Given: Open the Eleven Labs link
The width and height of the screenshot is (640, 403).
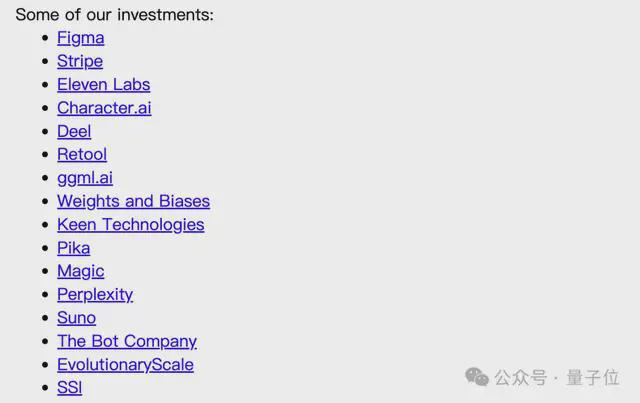Looking at the screenshot, I should (103, 85).
